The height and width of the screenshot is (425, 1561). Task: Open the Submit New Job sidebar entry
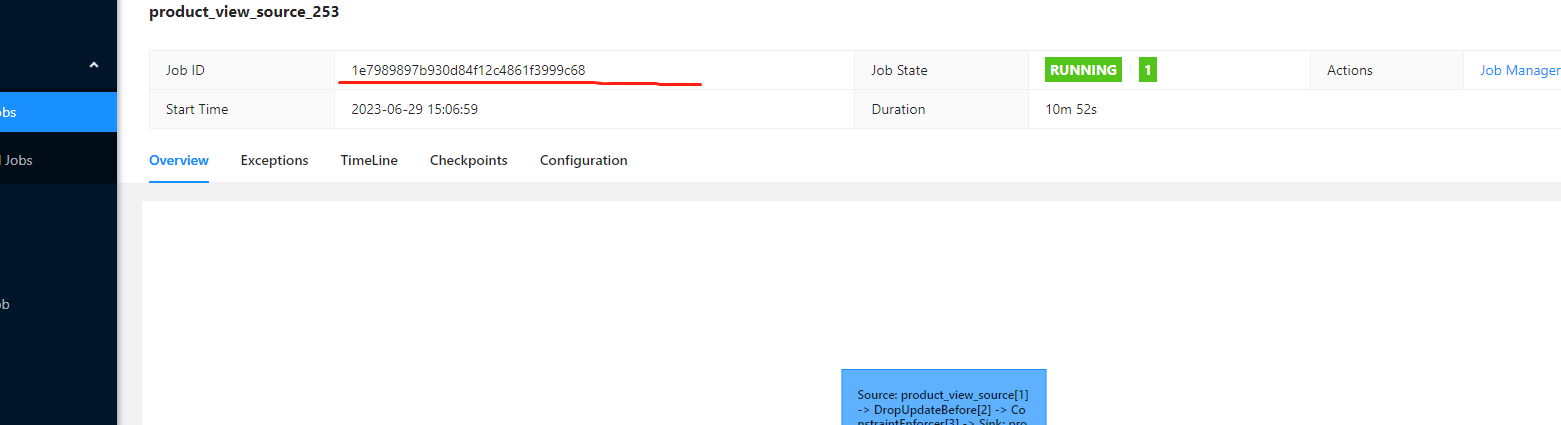click(x=58, y=305)
